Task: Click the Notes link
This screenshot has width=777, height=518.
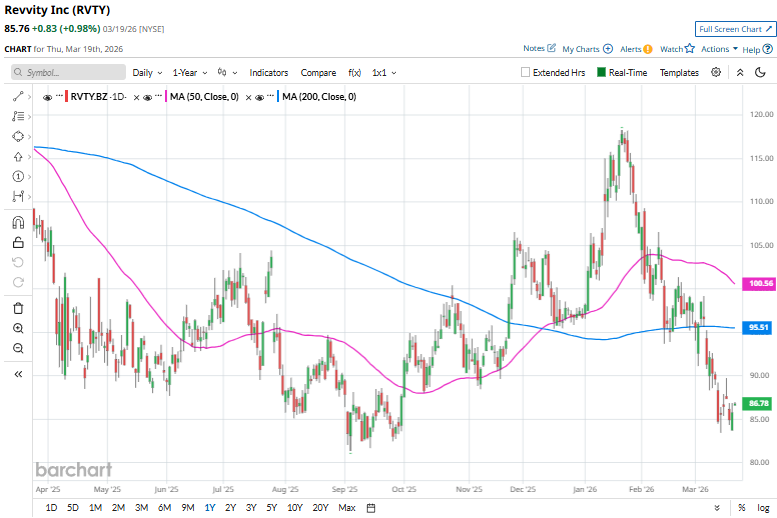Action: pos(534,48)
